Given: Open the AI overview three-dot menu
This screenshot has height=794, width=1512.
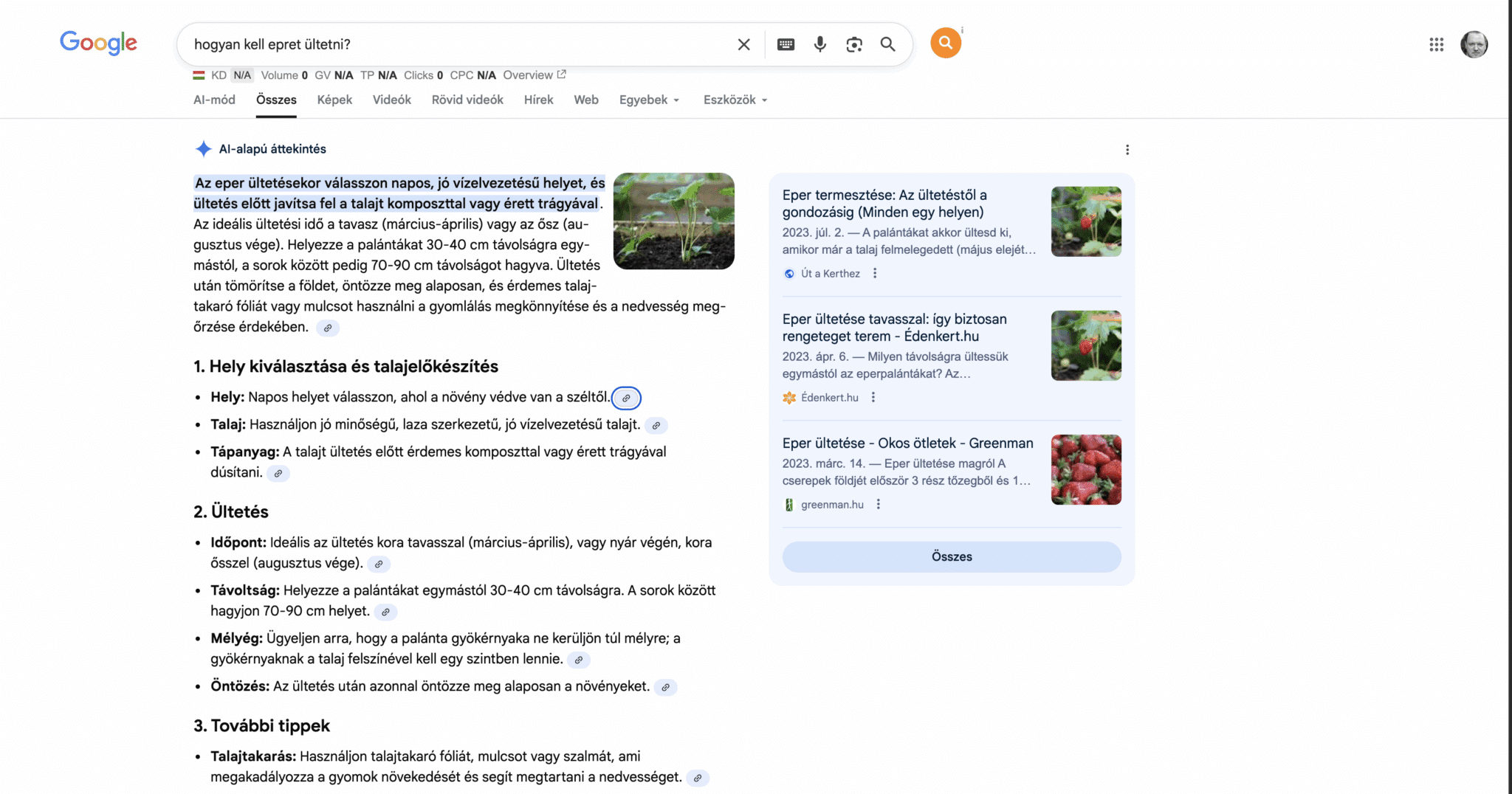Looking at the screenshot, I should 1127,149.
